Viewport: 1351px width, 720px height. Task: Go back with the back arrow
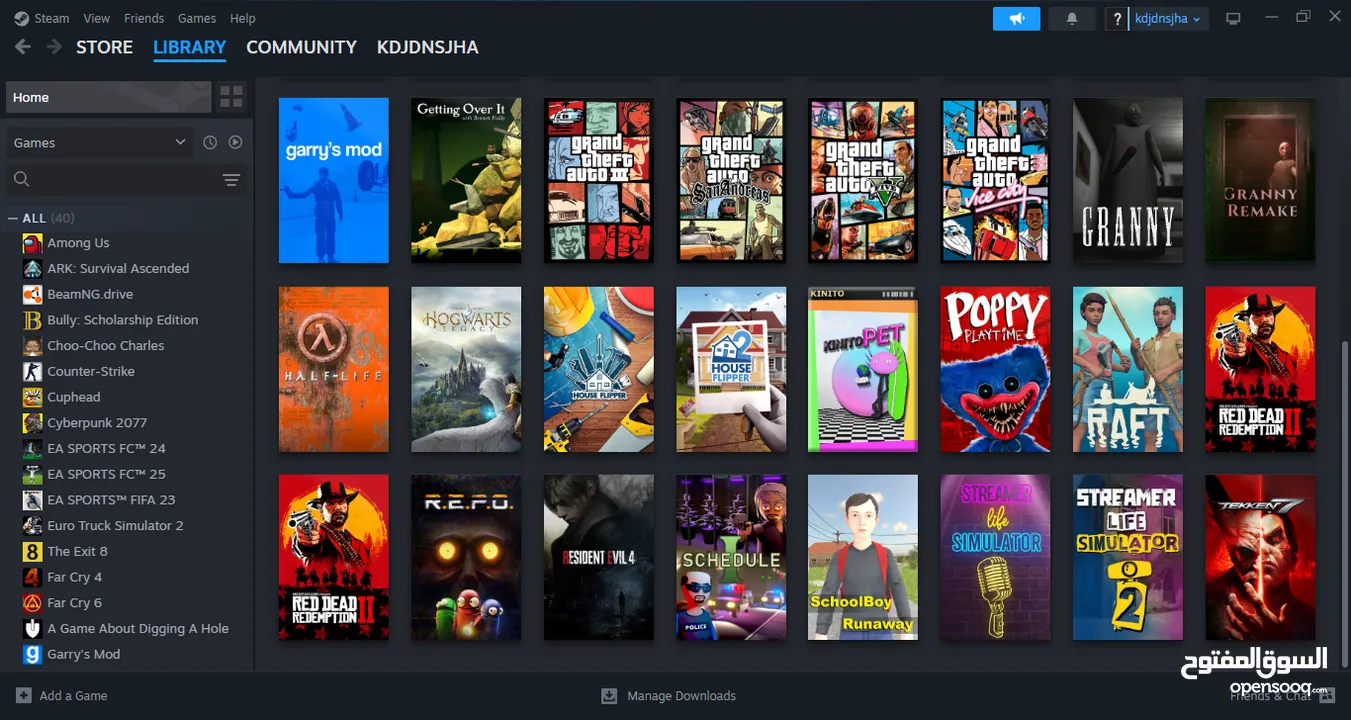[22, 47]
